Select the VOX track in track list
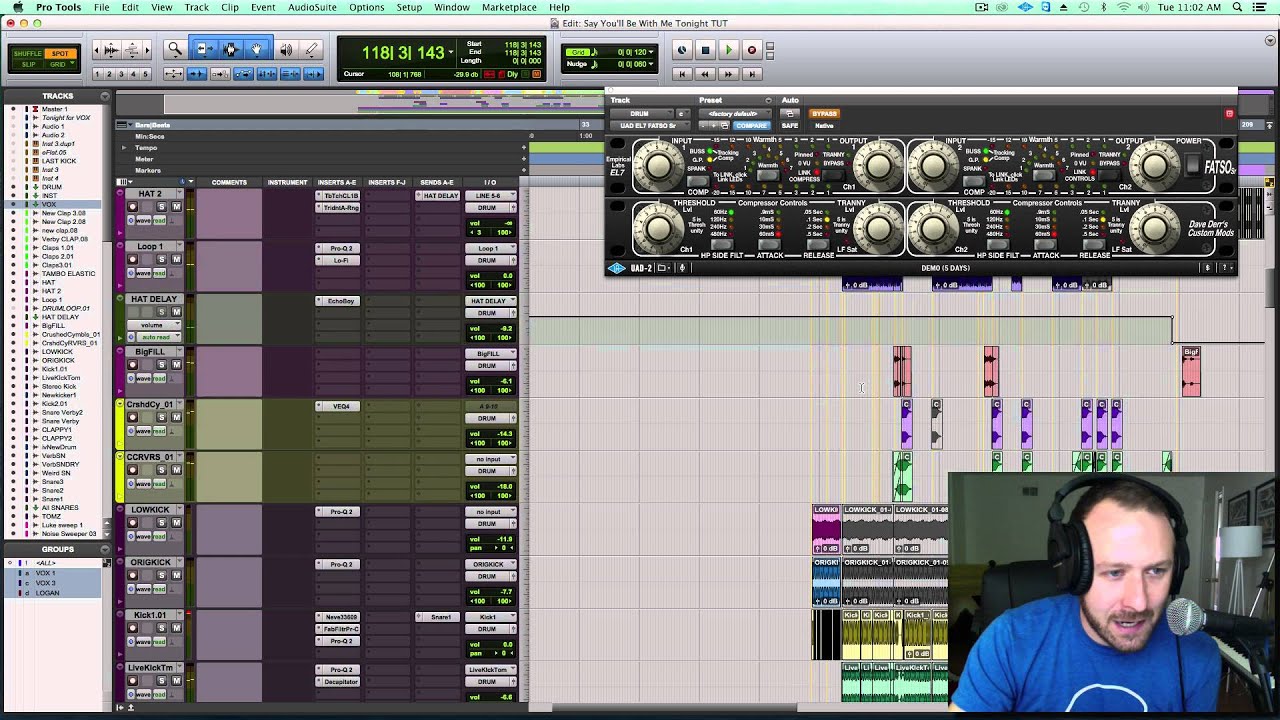 click(x=48, y=204)
